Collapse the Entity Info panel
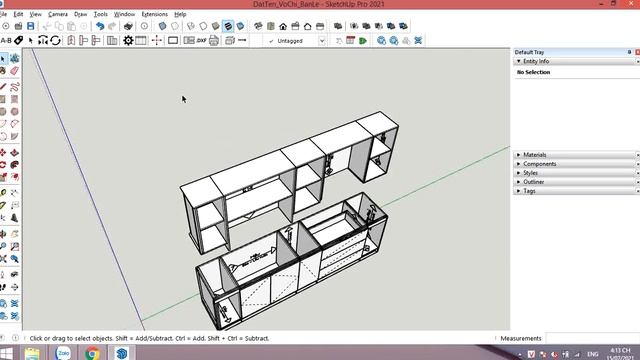640x360 pixels. pyautogui.click(x=519, y=61)
